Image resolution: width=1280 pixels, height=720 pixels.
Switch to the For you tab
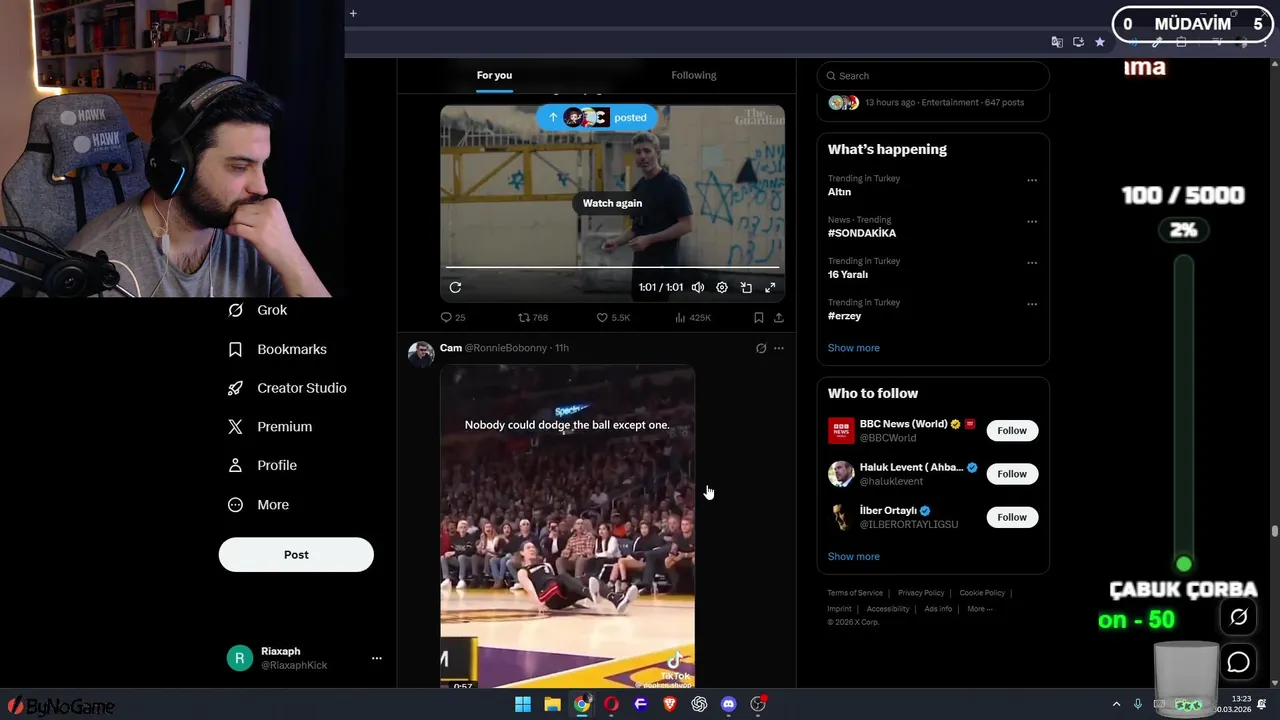(494, 75)
